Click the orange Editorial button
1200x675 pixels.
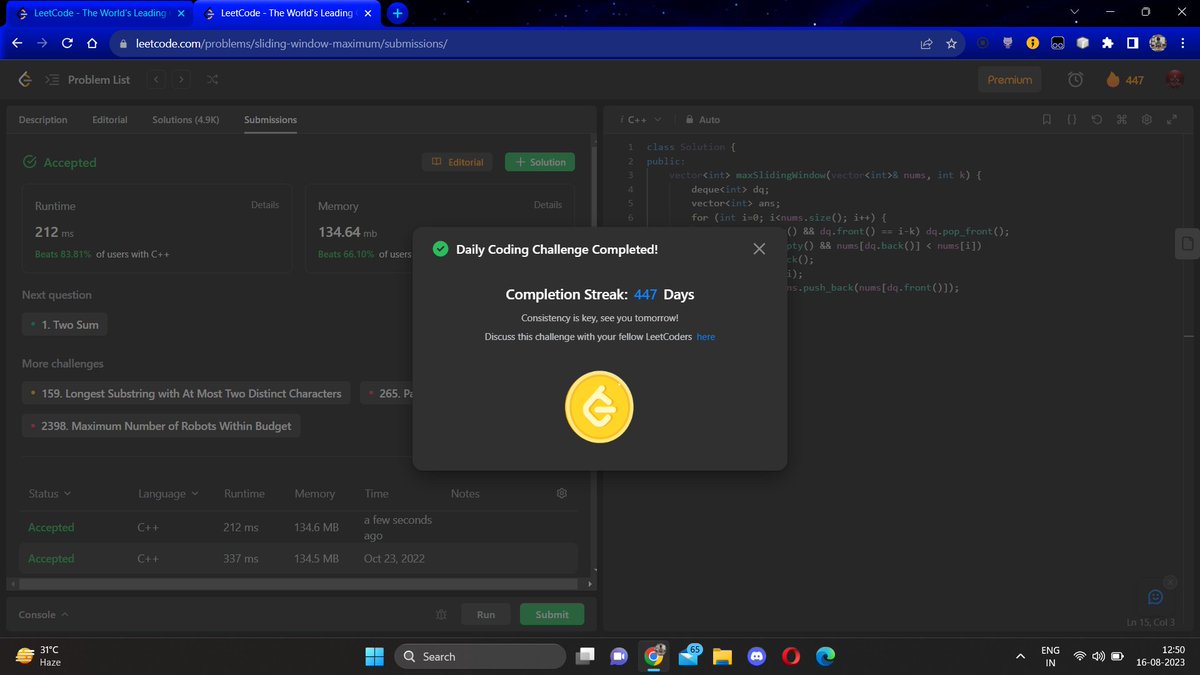coord(457,162)
